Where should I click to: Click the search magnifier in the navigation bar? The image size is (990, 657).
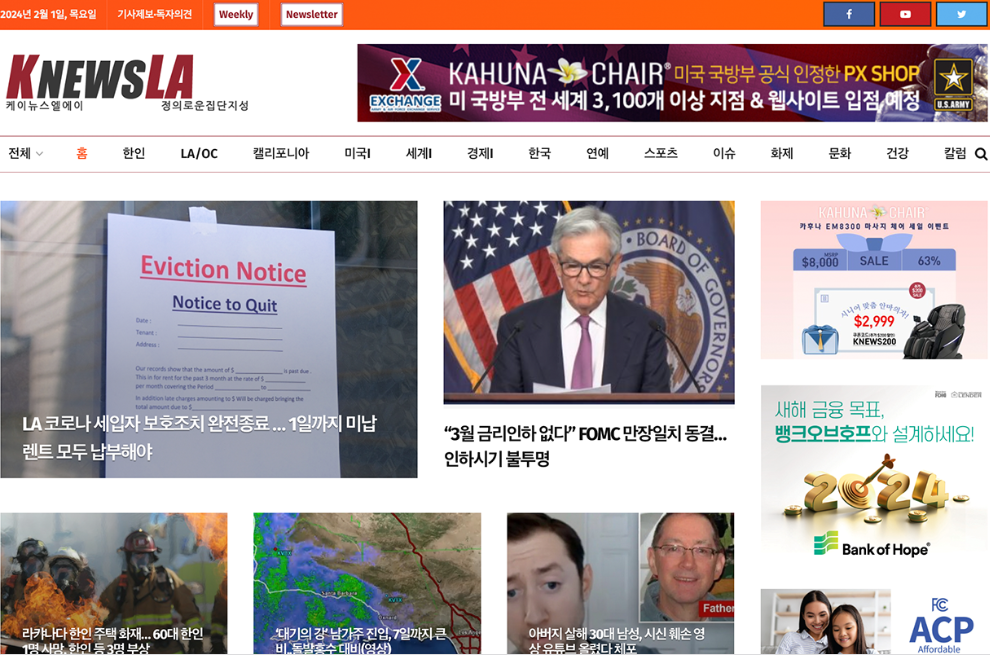(980, 154)
